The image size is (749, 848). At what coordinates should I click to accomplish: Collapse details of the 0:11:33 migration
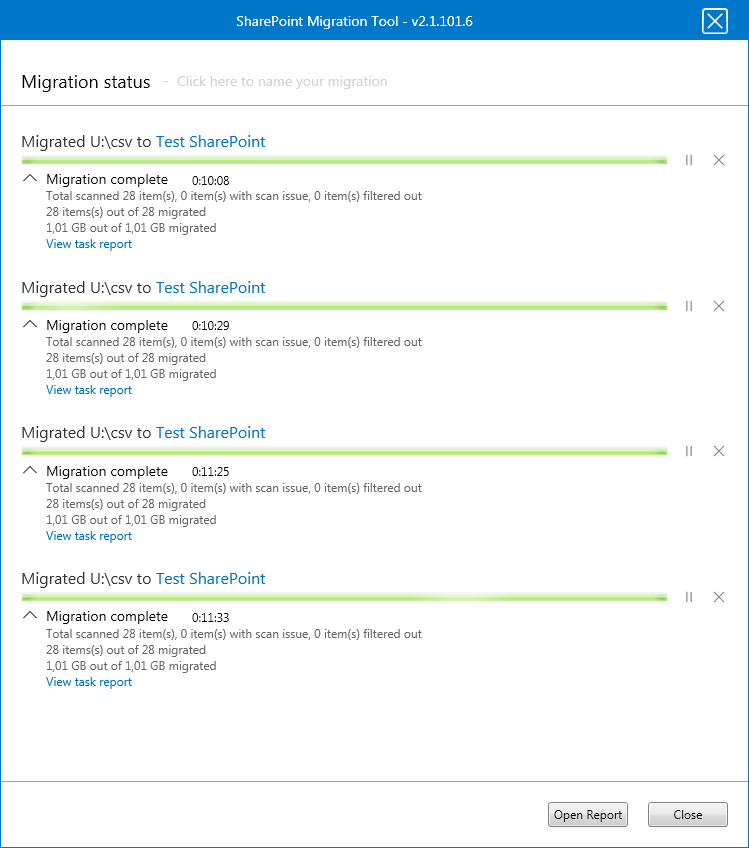point(30,616)
